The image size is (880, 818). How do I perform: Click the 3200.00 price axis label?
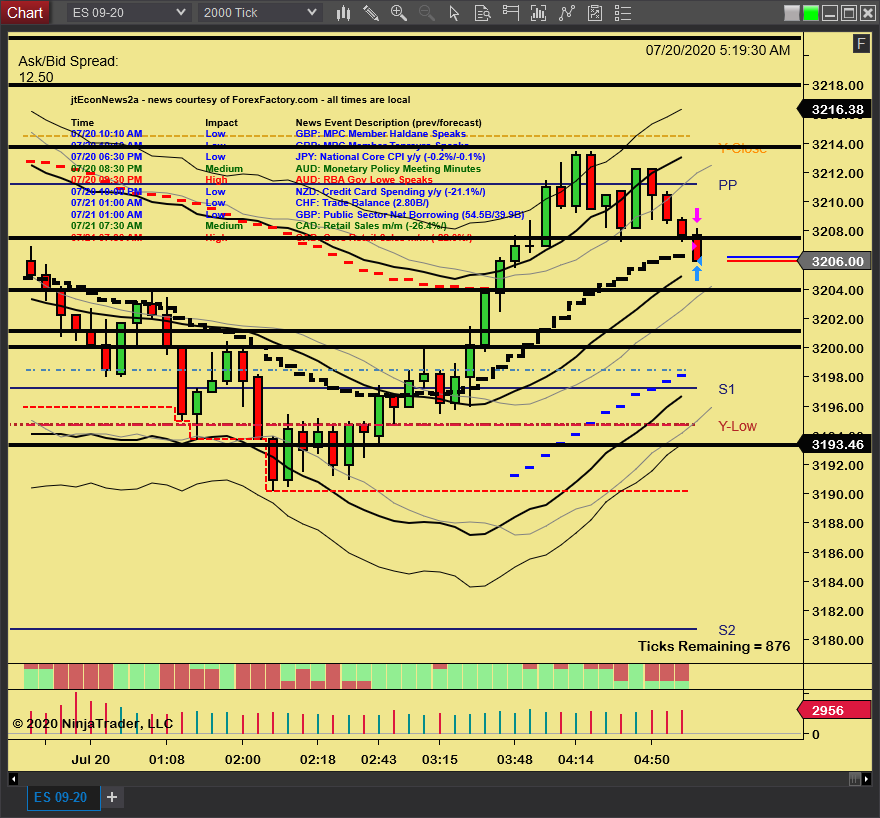point(837,348)
